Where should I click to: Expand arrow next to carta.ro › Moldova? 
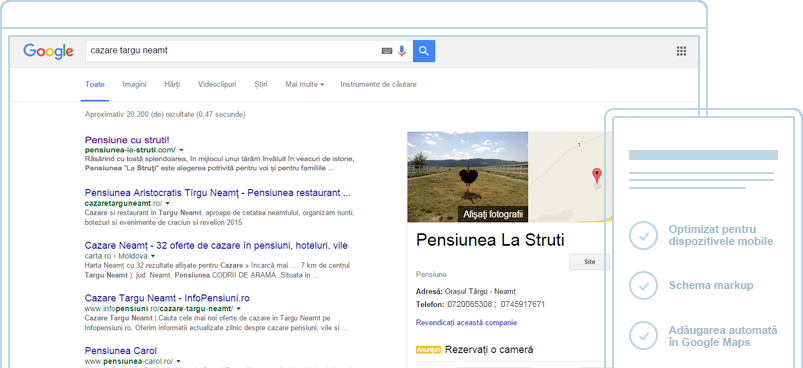(153, 256)
